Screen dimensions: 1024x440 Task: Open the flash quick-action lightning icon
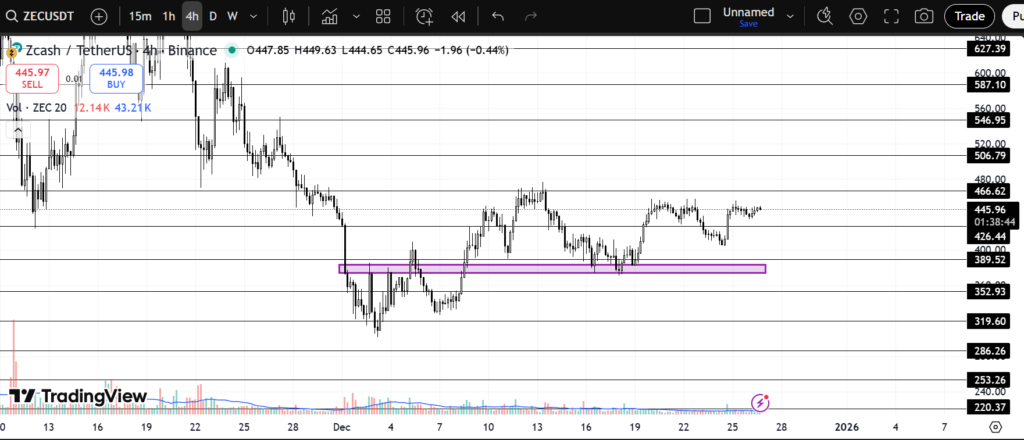pos(760,403)
